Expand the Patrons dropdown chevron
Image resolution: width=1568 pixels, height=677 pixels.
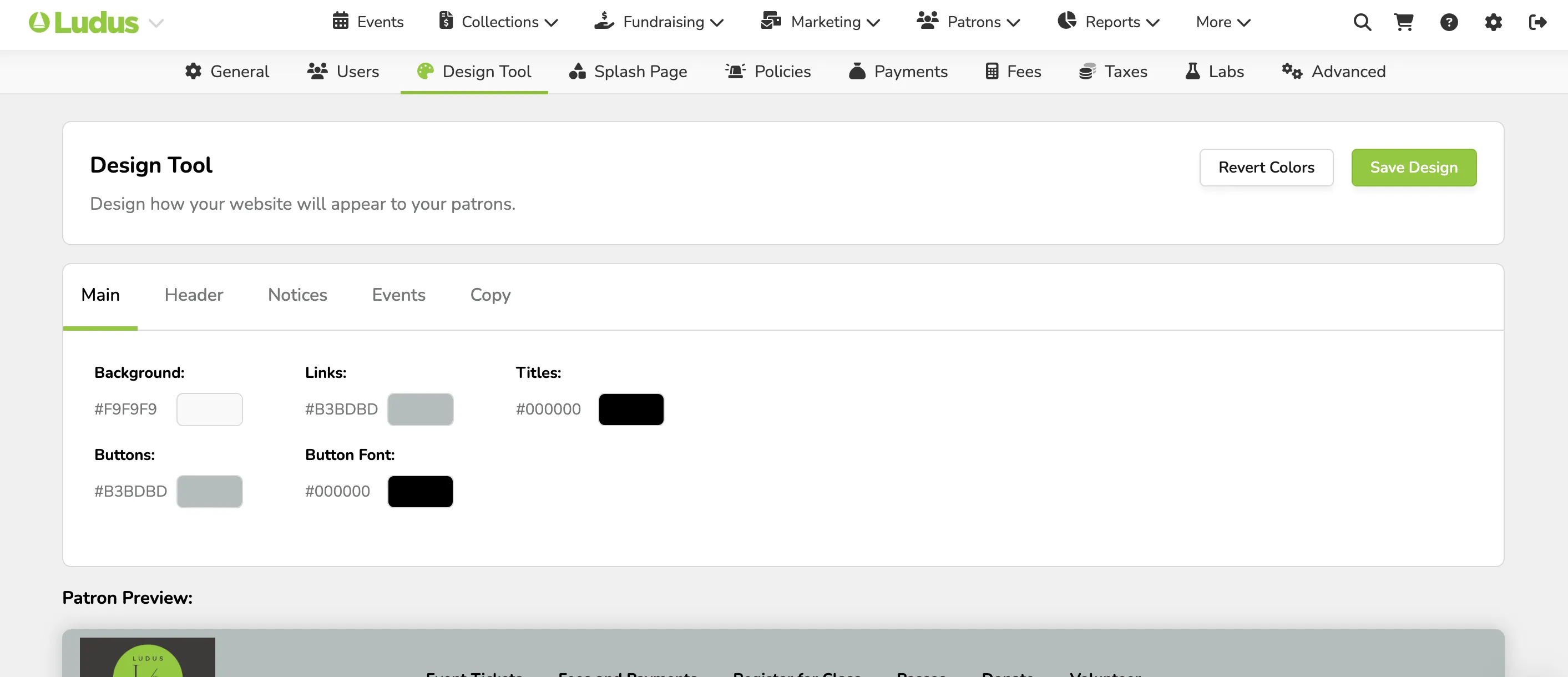[1014, 23]
